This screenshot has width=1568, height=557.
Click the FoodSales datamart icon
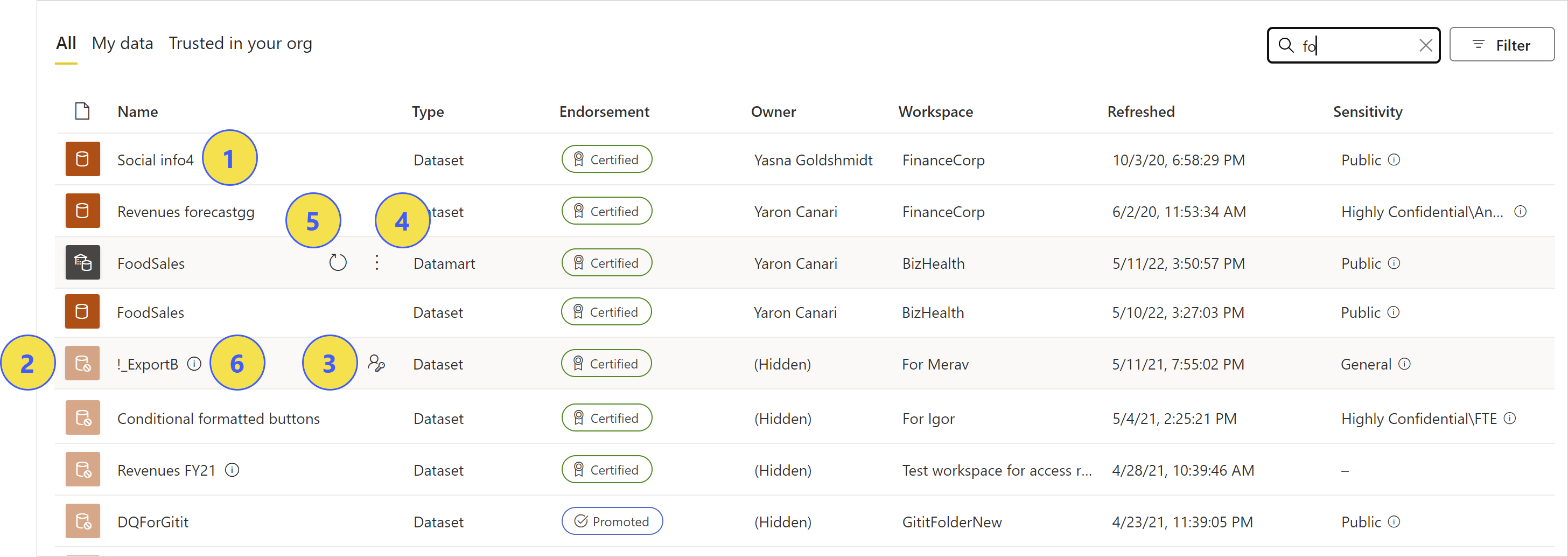(83, 262)
